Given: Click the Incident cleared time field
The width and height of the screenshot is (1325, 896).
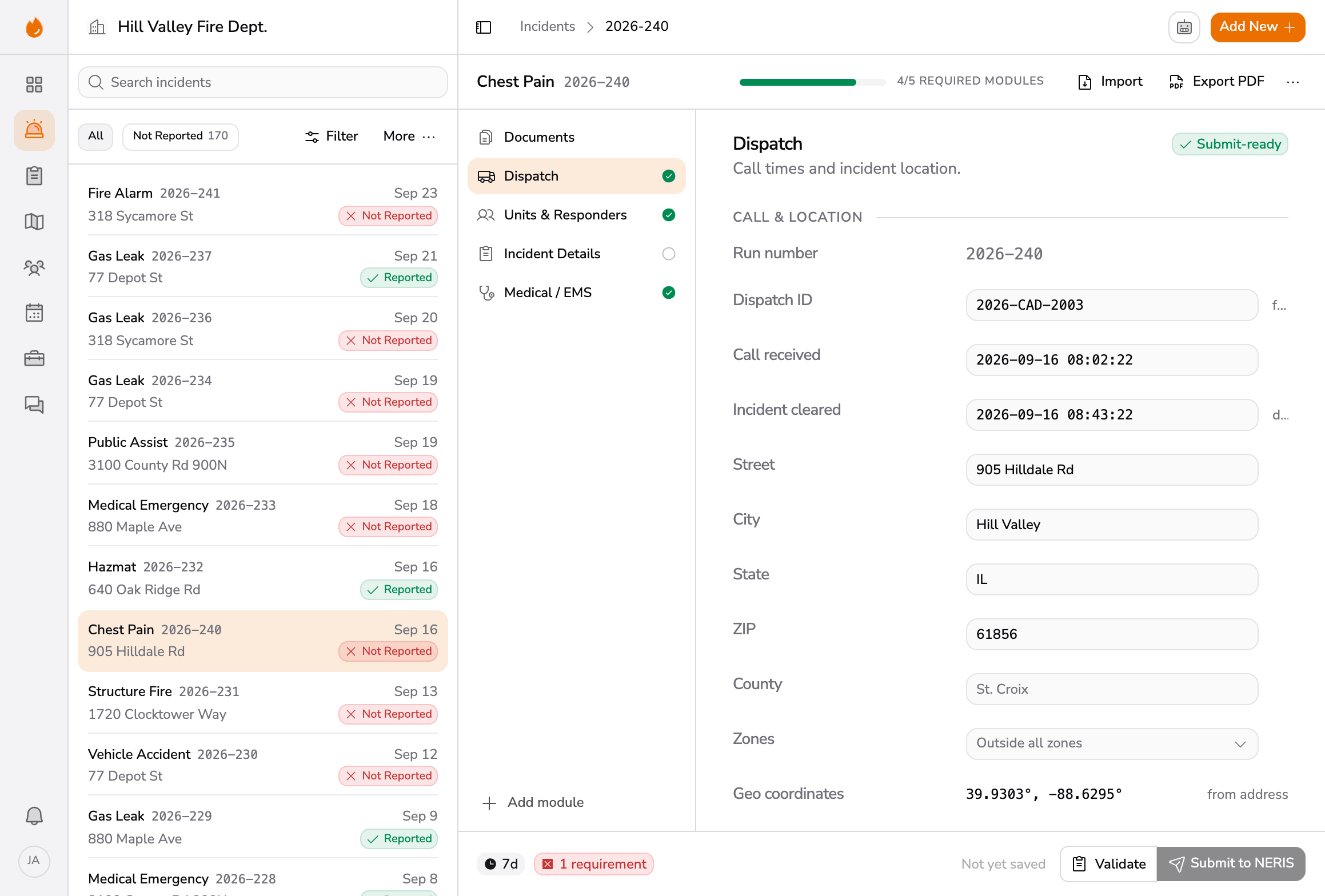Looking at the screenshot, I should point(1112,415).
